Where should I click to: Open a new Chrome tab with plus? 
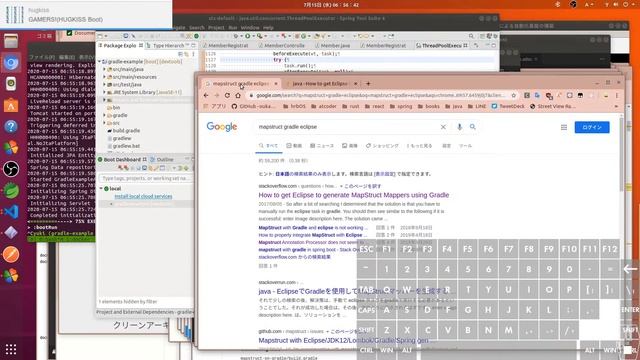368,83
